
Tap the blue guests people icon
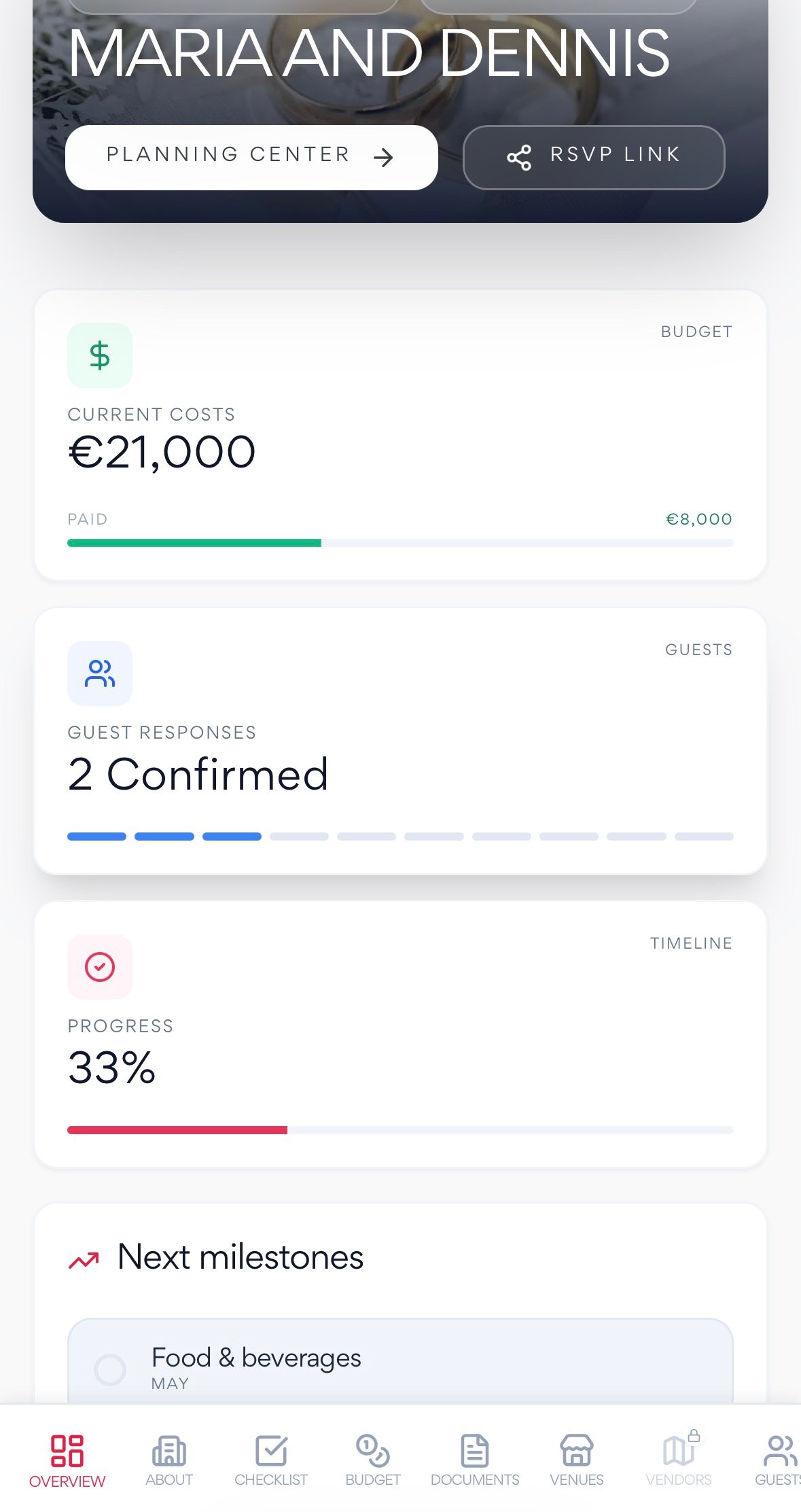click(x=100, y=673)
